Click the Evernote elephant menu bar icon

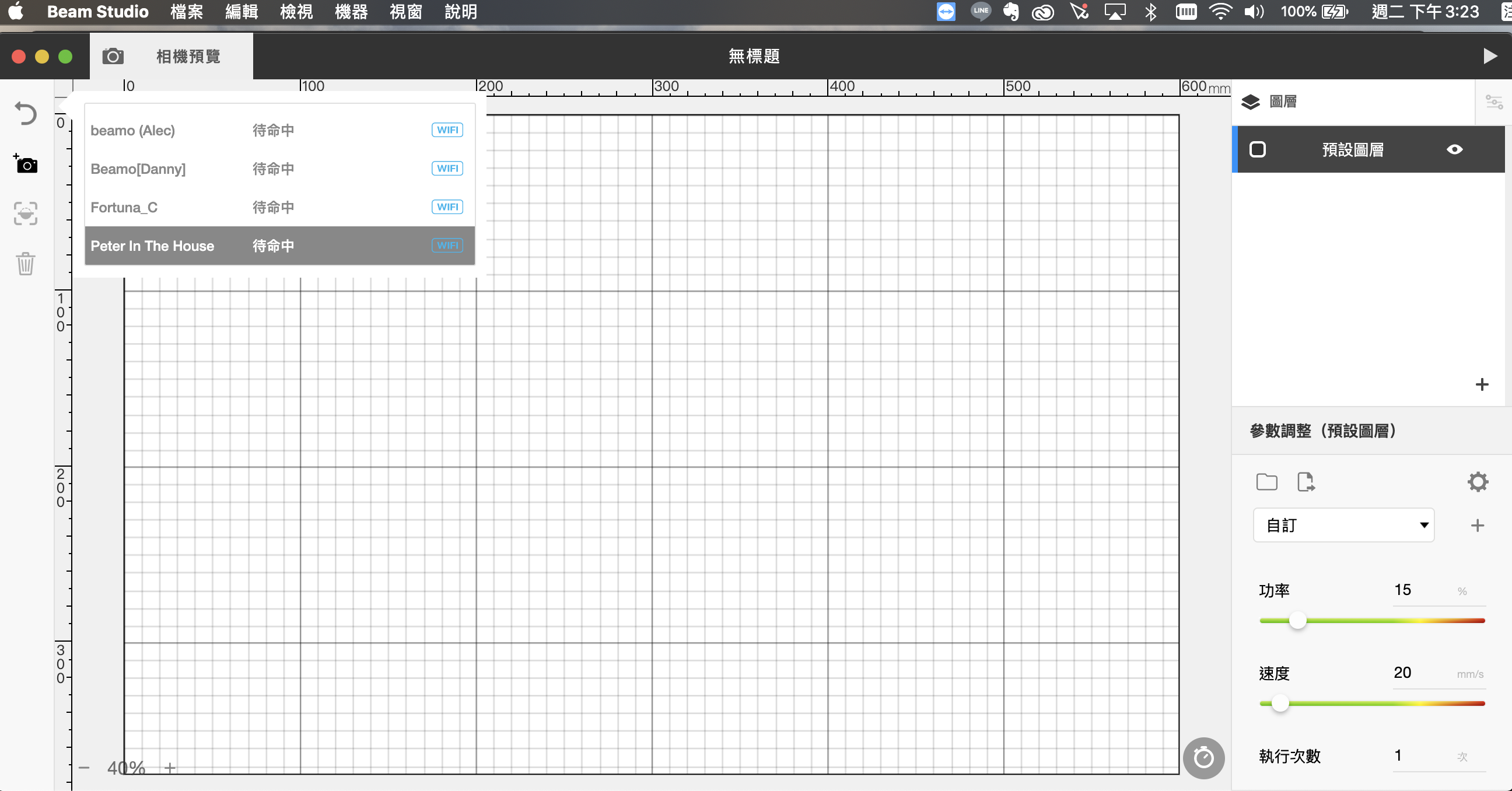1011,11
